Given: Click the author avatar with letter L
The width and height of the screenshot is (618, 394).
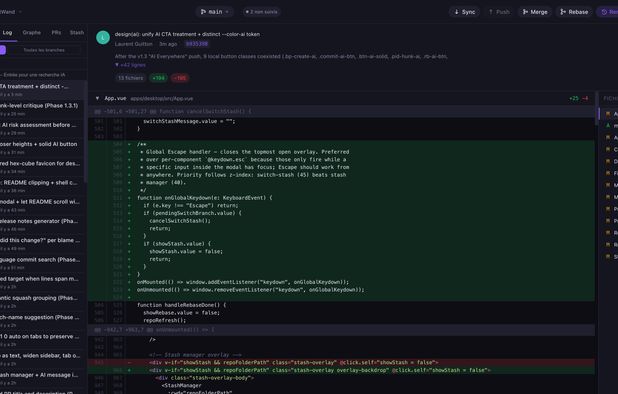Looking at the screenshot, I should pyautogui.click(x=103, y=37).
